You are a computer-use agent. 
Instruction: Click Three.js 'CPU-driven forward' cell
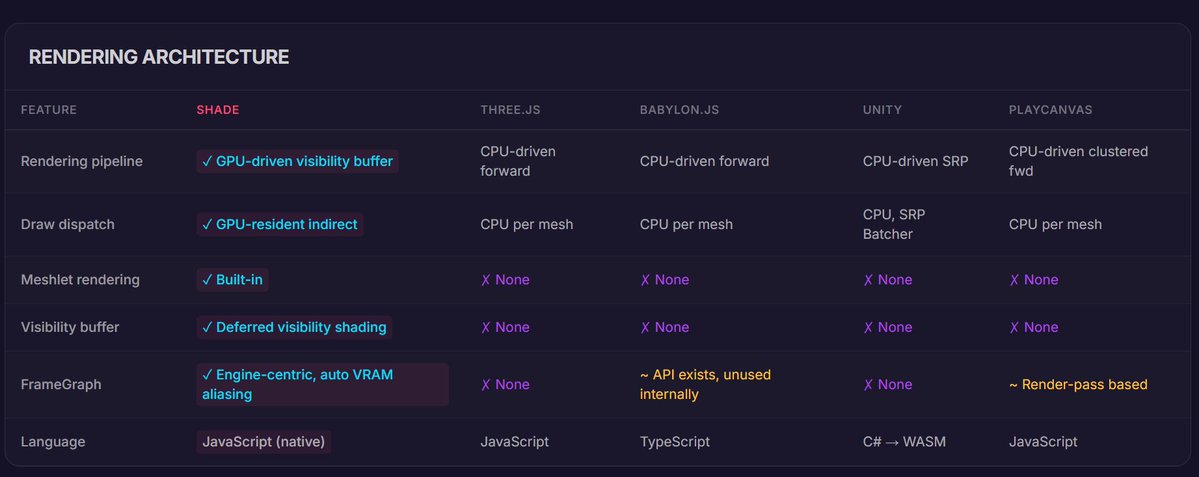(518, 161)
